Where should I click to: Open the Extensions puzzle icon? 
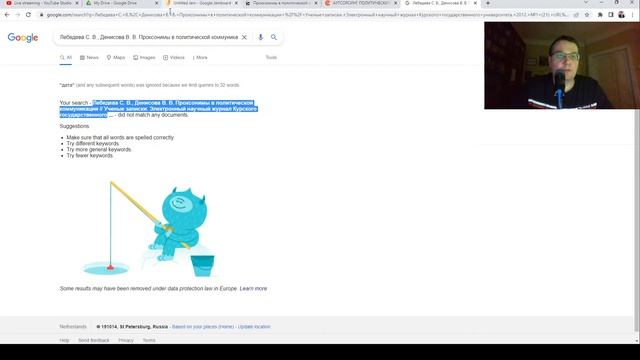point(600,15)
